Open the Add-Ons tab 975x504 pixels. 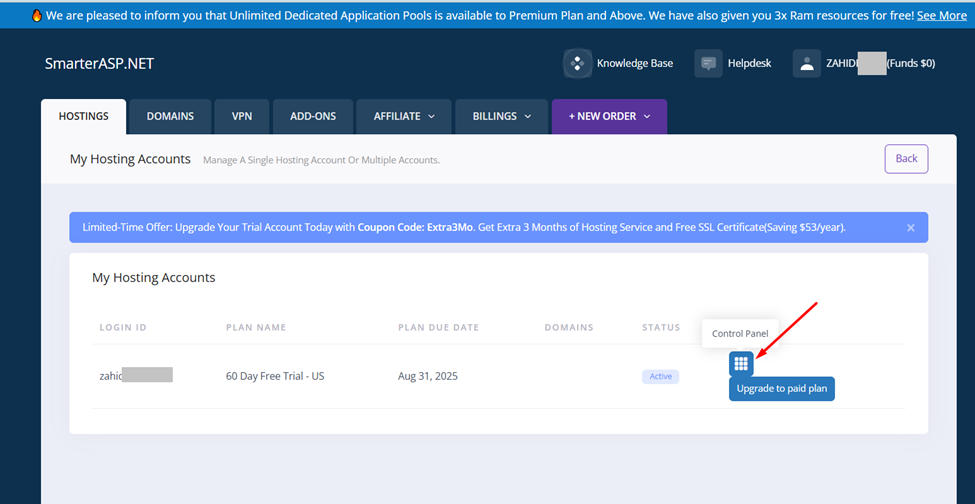pyautogui.click(x=313, y=116)
